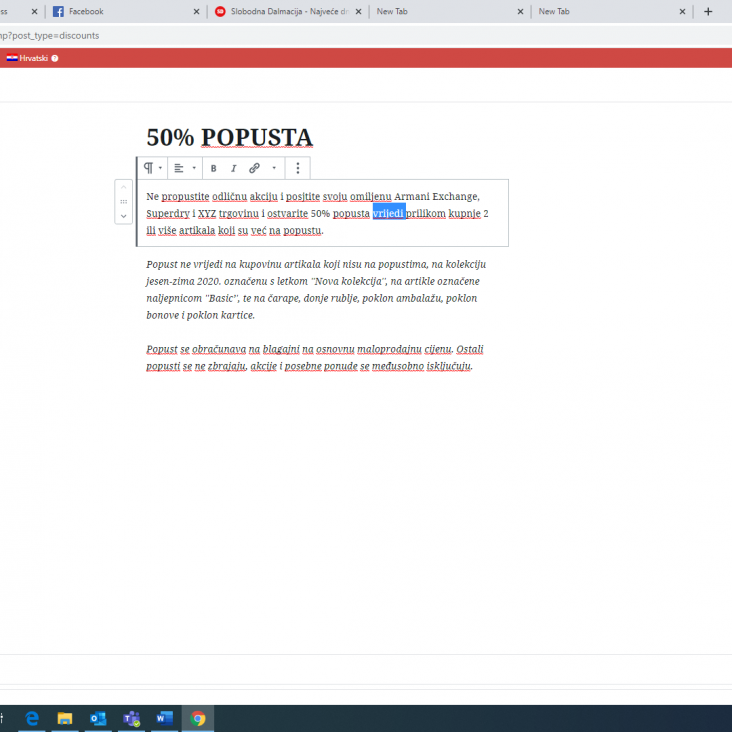The width and height of the screenshot is (732, 732).
Task: Click the post title 50% POPUSTA
Action: (229, 137)
